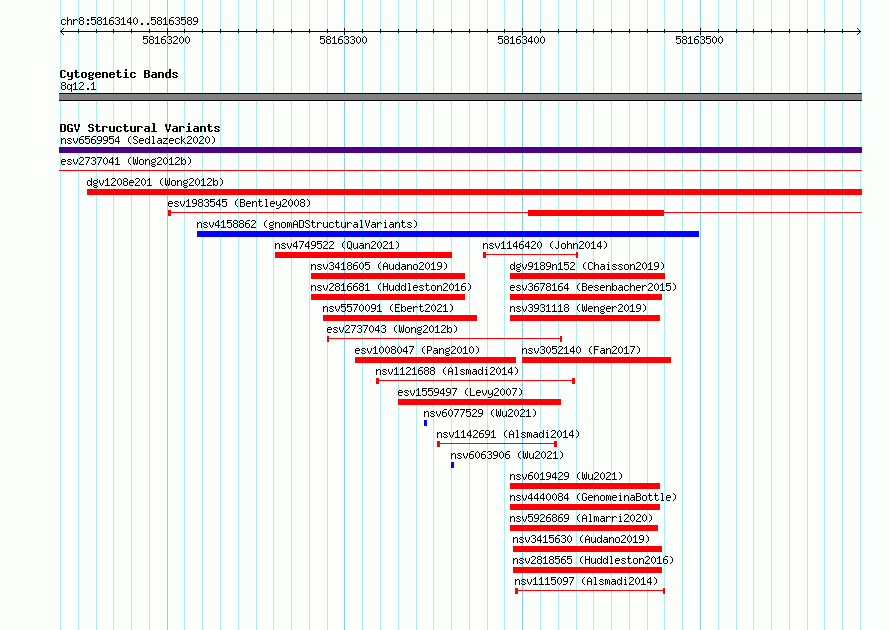Click the nsv1146420 (John2014) label
This screenshot has height=630, width=890.
545,245
